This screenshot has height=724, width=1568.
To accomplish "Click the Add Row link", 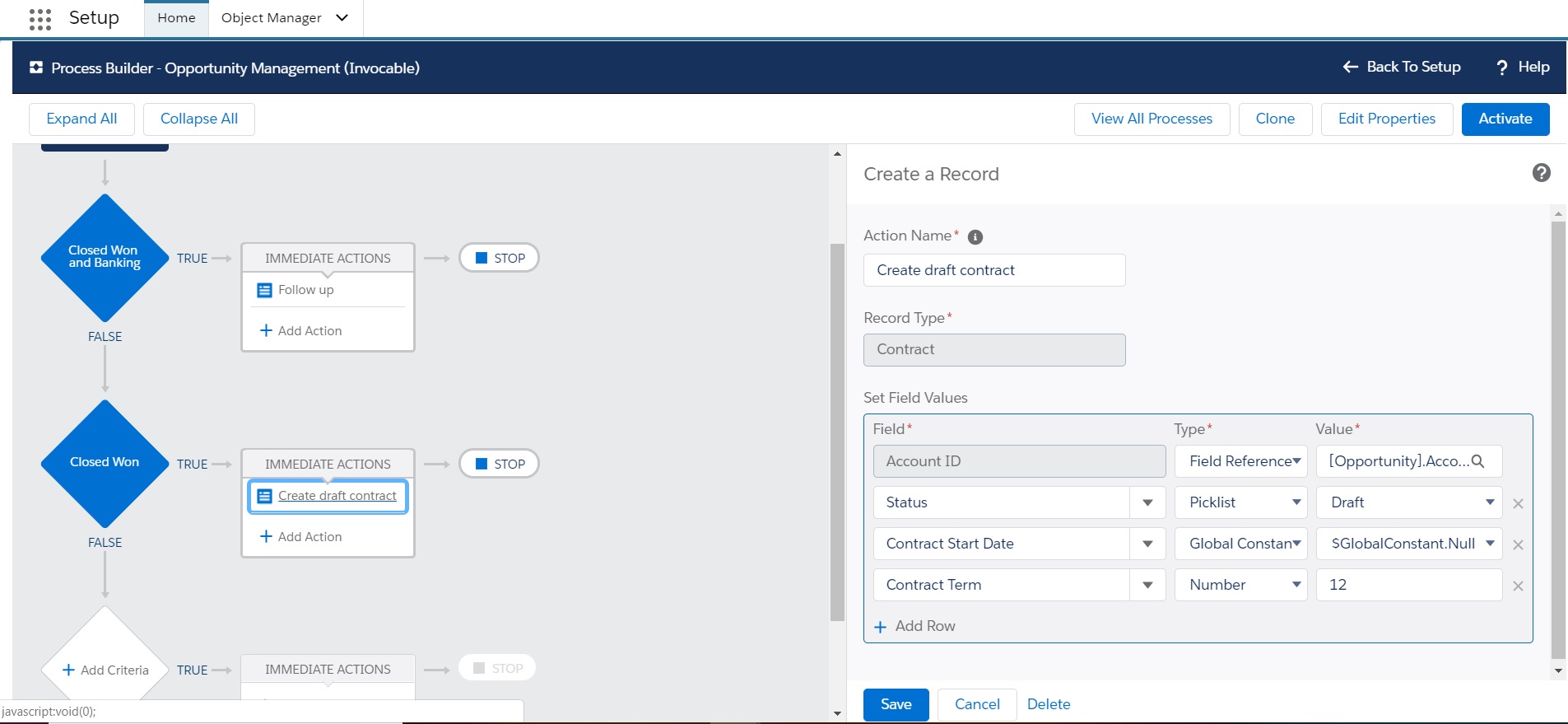I will pyautogui.click(x=925, y=626).
